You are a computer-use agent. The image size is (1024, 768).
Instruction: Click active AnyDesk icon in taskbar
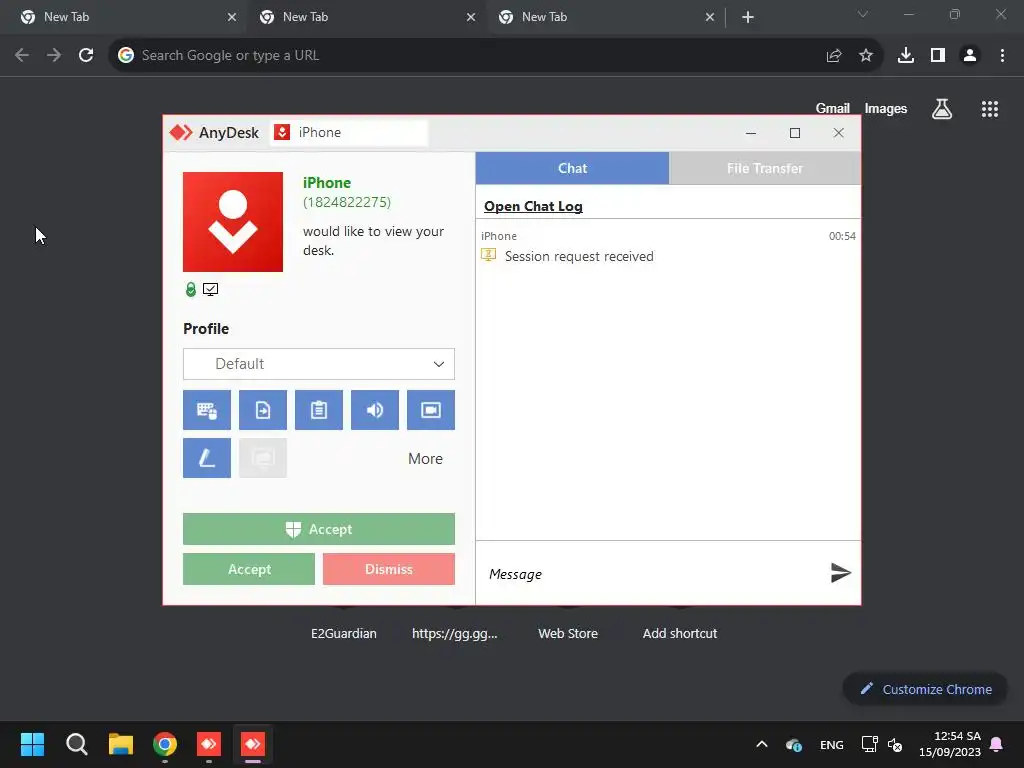253,744
